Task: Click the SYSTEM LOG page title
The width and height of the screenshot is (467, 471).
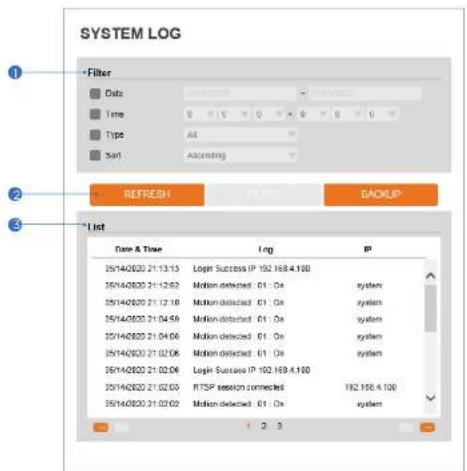Action: point(131,33)
